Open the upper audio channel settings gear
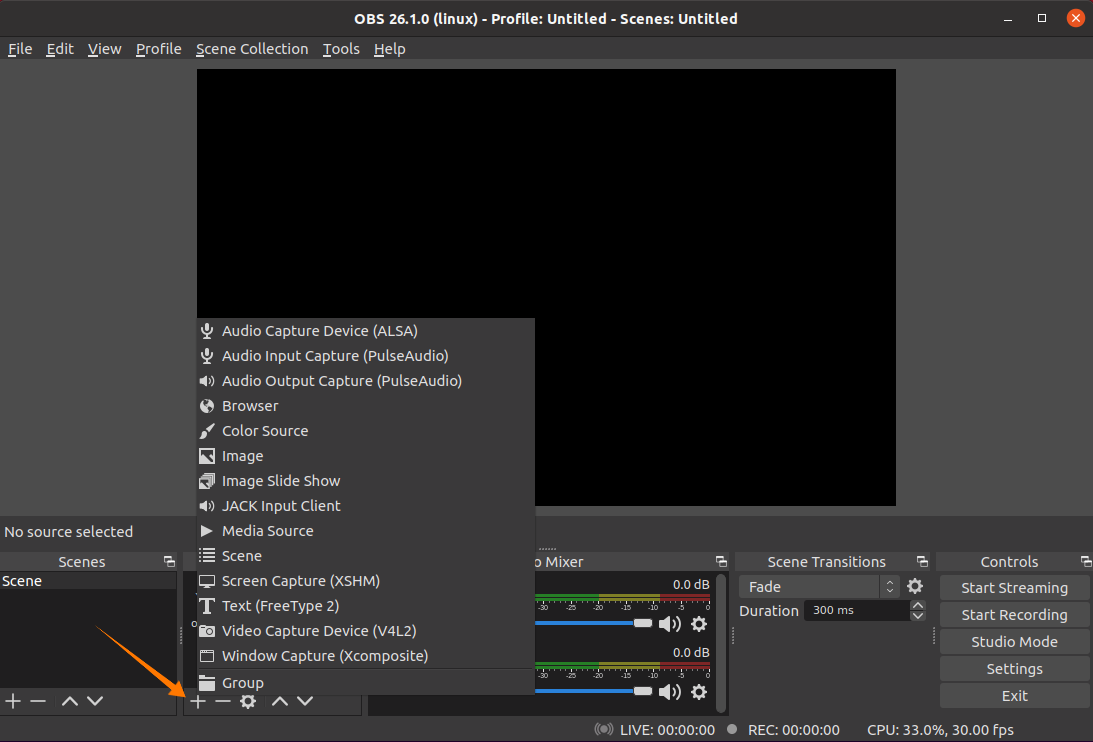 pyautogui.click(x=698, y=624)
